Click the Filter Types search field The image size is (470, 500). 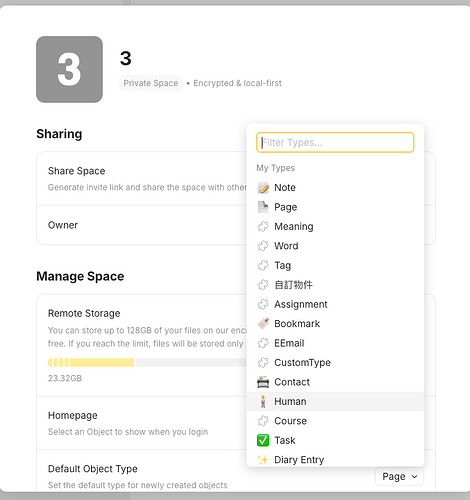pos(335,142)
